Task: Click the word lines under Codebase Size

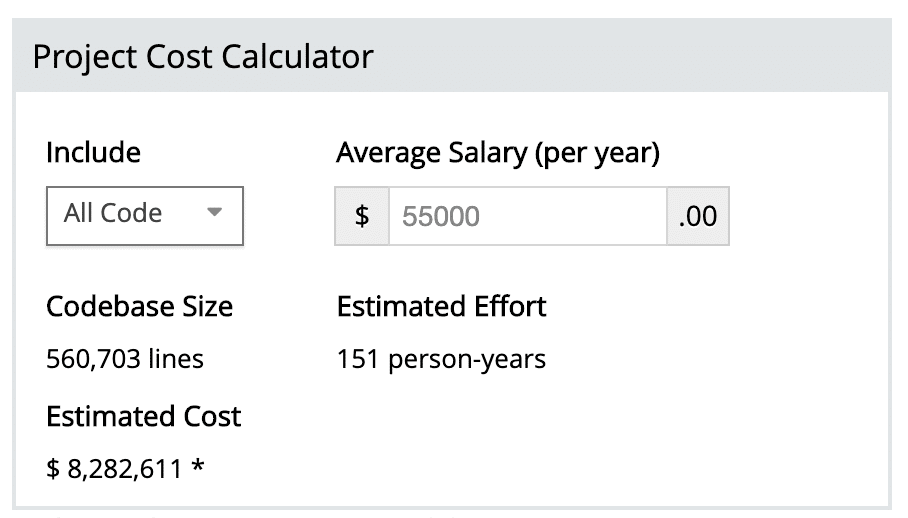Action: (175, 359)
